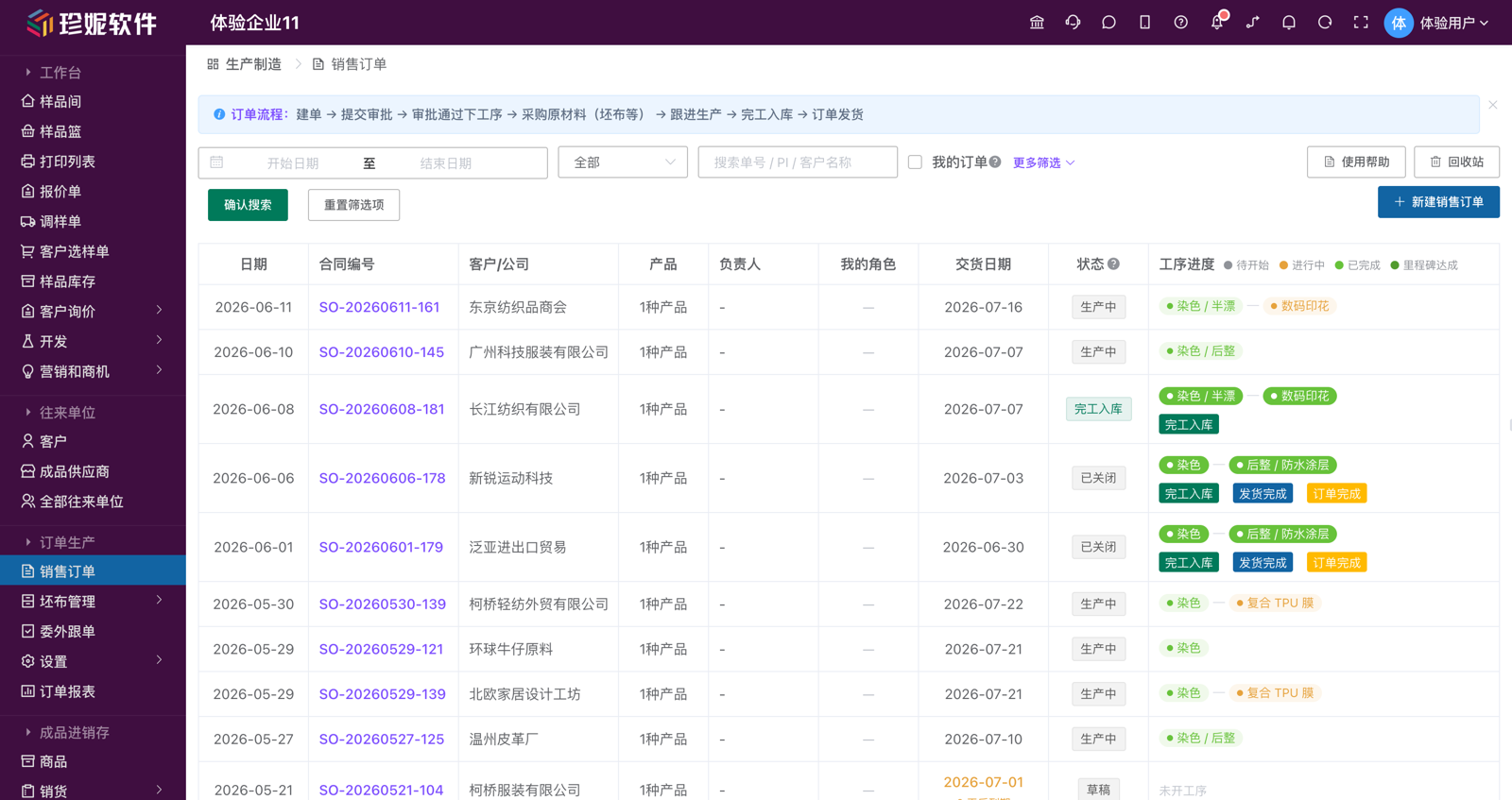
Task: Click the workflow route icon in header
Action: pyautogui.click(x=1253, y=23)
